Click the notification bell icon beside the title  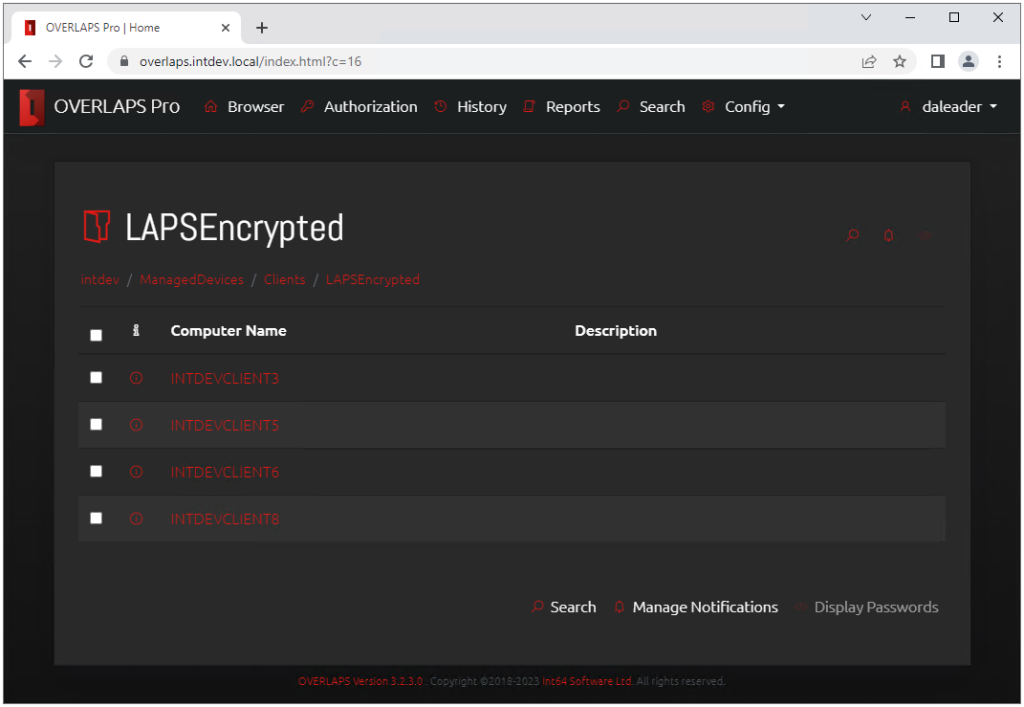889,235
